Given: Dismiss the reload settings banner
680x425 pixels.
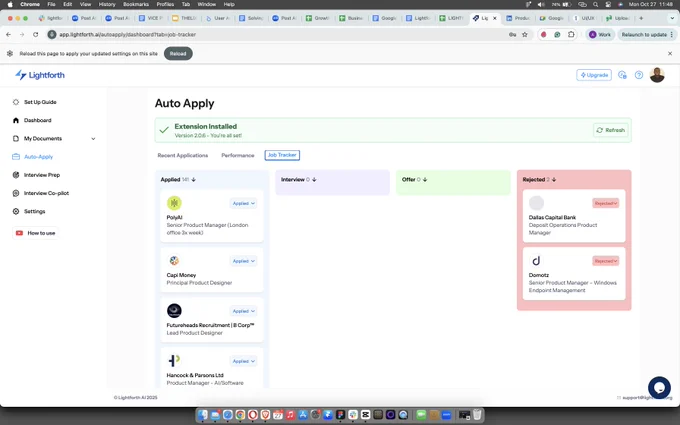Looking at the screenshot, I should (x=670, y=53).
